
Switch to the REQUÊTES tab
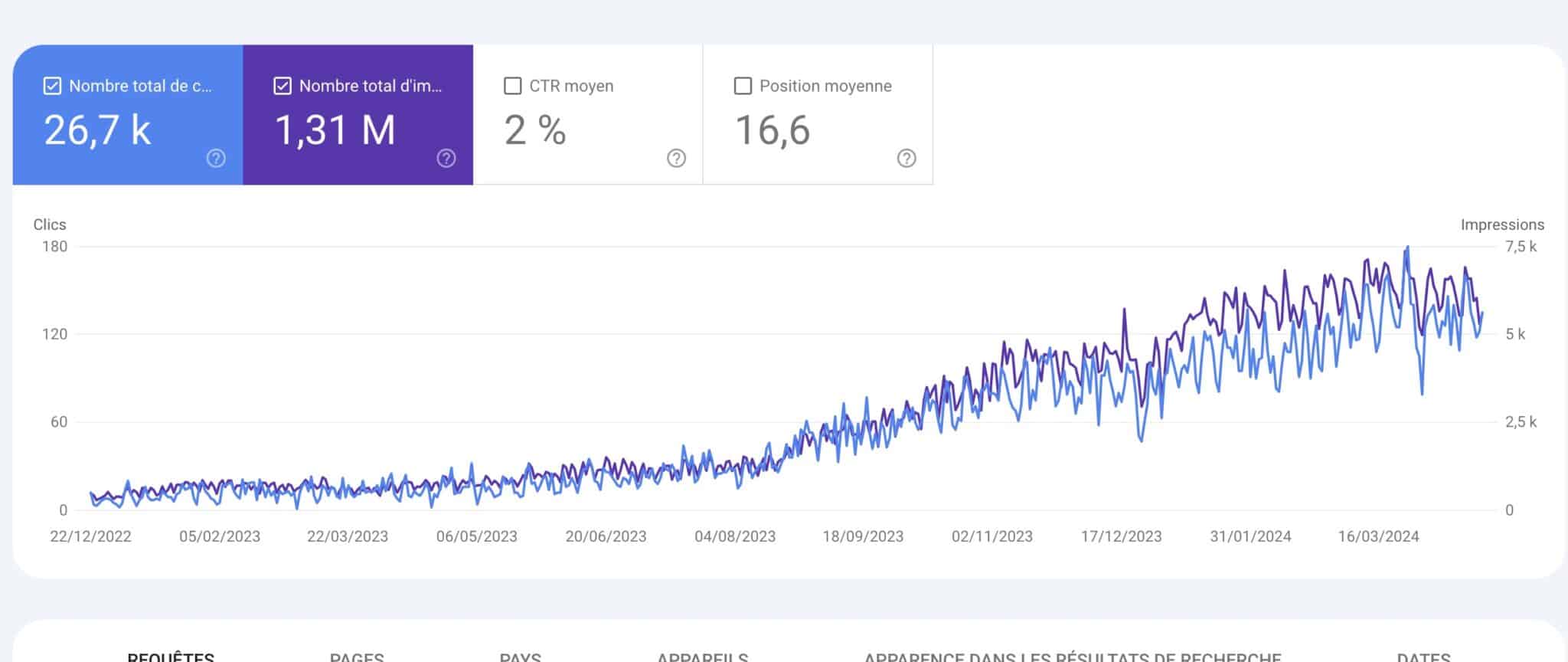171,657
